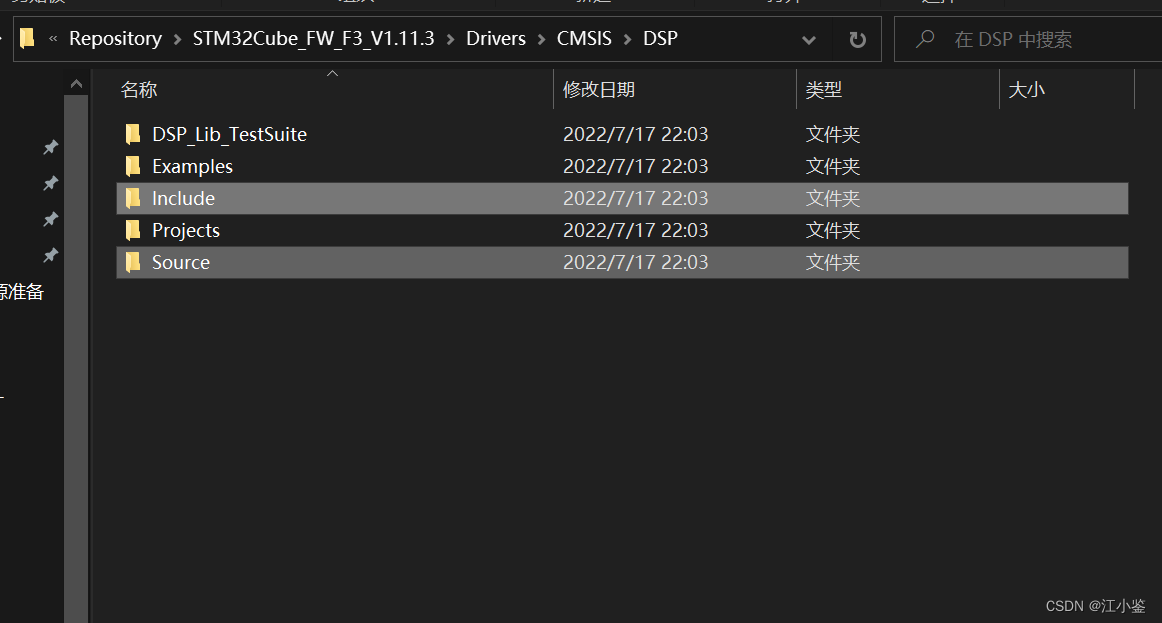Click the folder icon inside the address bar

pyautogui.click(x=27, y=38)
